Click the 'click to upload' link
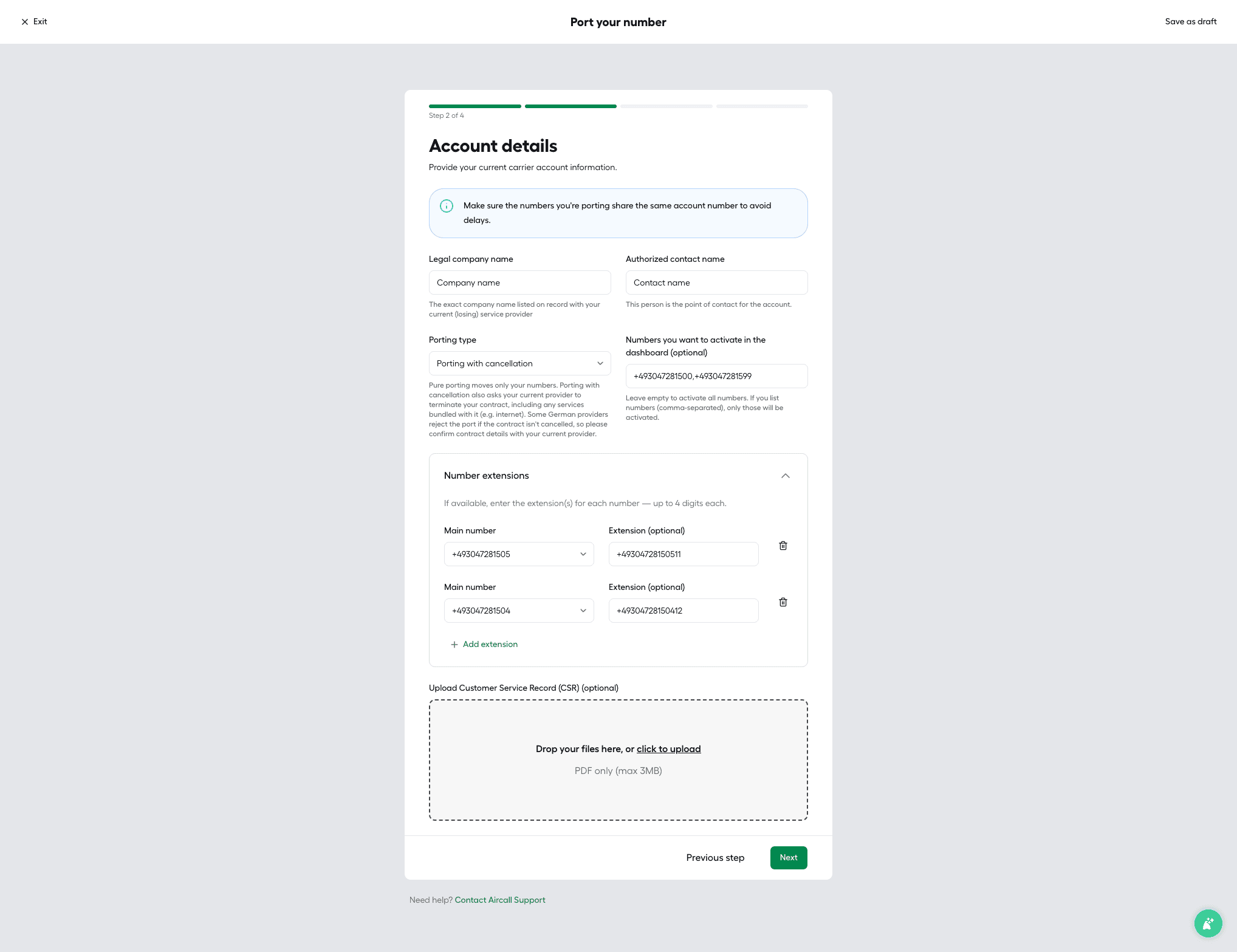The width and height of the screenshot is (1237, 952). [669, 749]
